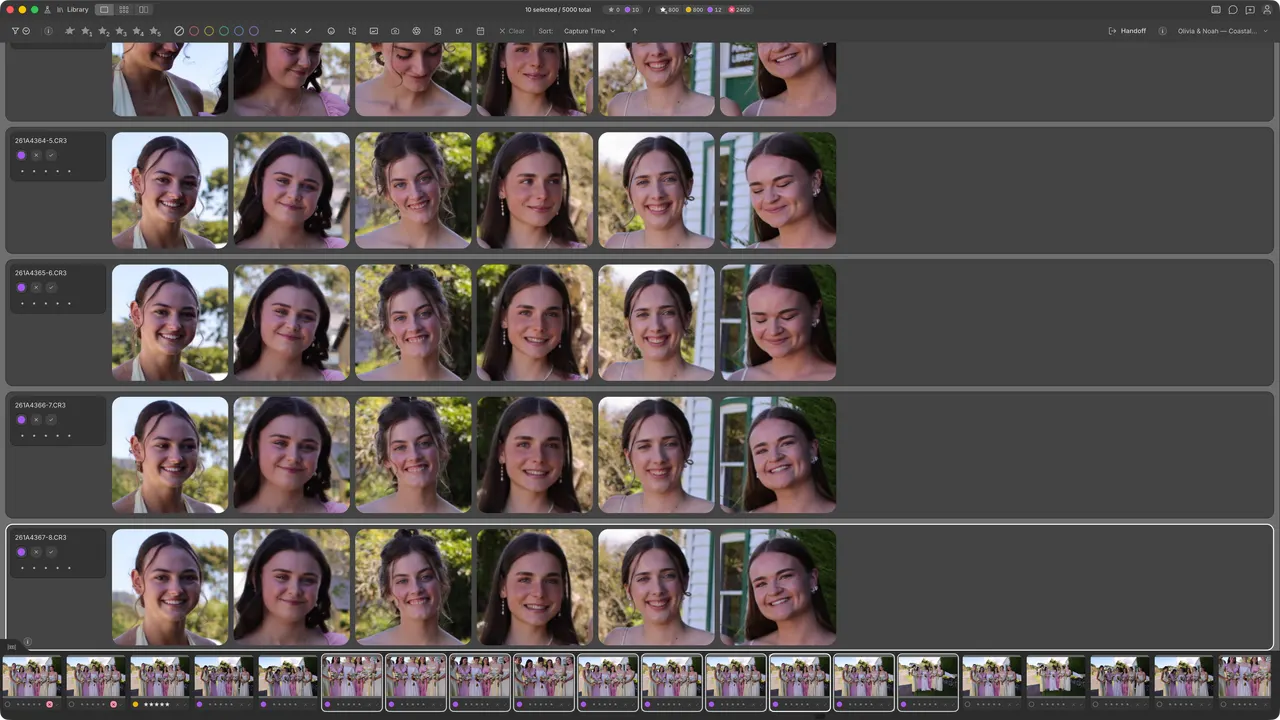The width and height of the screenshot is (1280, 720).
Task: Apply the zero-star rating
Action: (x=69, y=31)
